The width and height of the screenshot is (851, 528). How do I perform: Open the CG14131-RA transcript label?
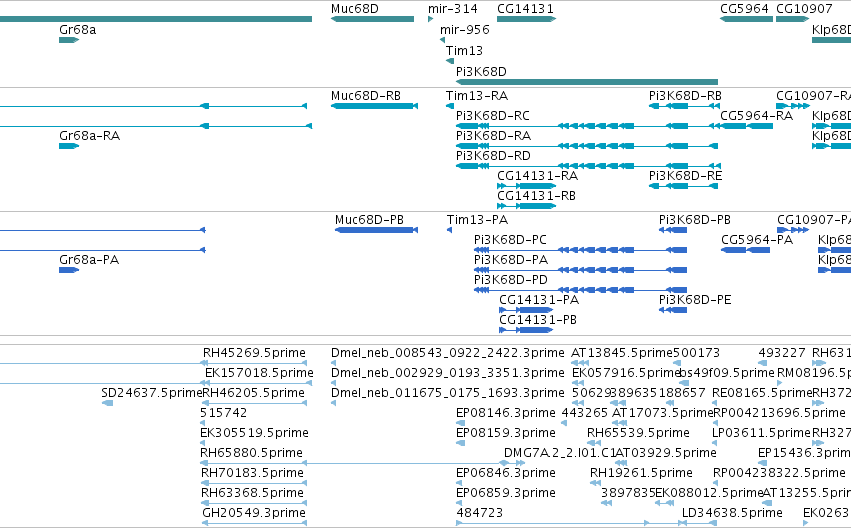pyautogui.click(x=537, y=176)
